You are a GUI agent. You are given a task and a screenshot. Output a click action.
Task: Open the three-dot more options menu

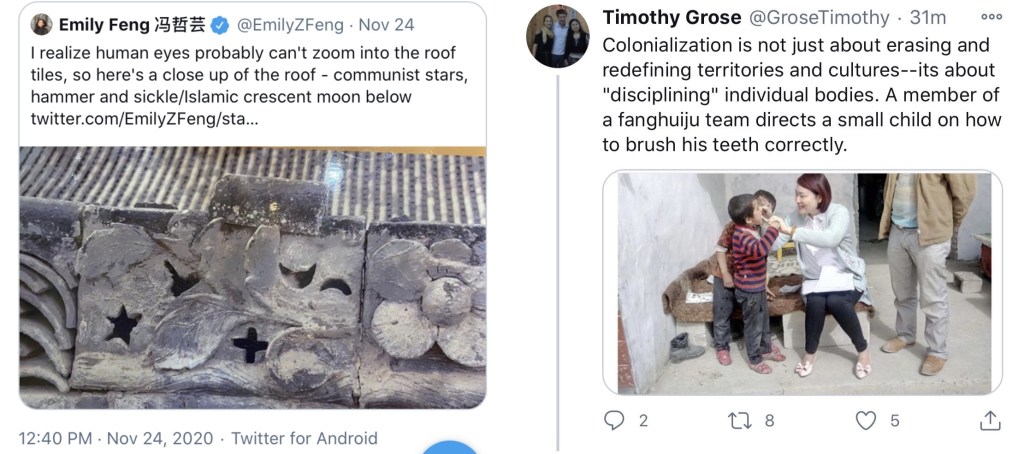[x=991, y=17]
